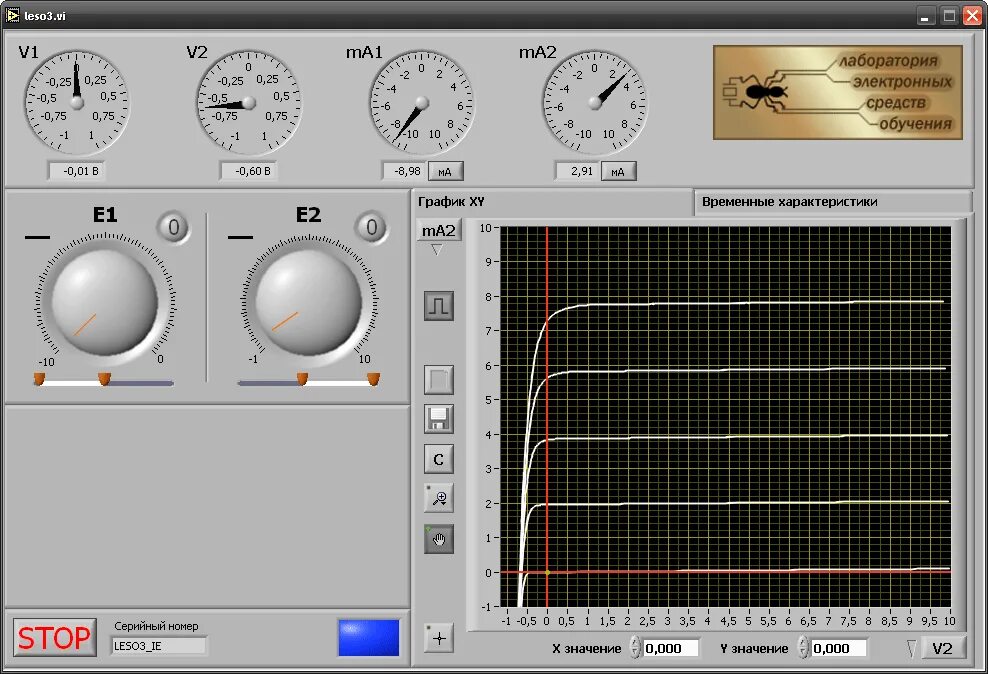Click the E2 rotary knob
This screenshot has height=674, width=988.
coord(309,302)
